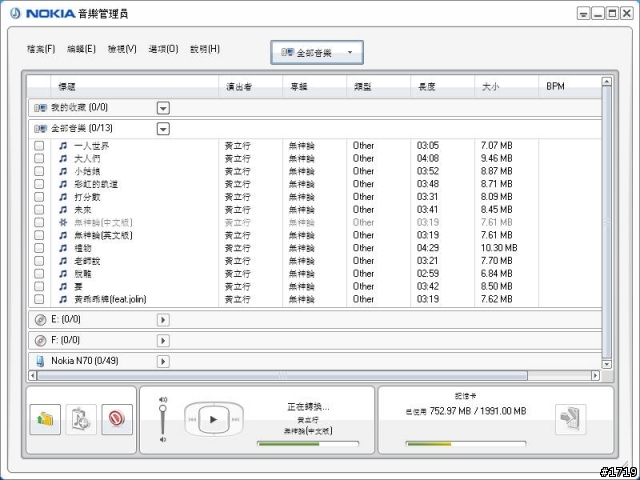Click the note icon for 彩虹的軌道
Screen dimensions: 640x480
click(63, 184)
